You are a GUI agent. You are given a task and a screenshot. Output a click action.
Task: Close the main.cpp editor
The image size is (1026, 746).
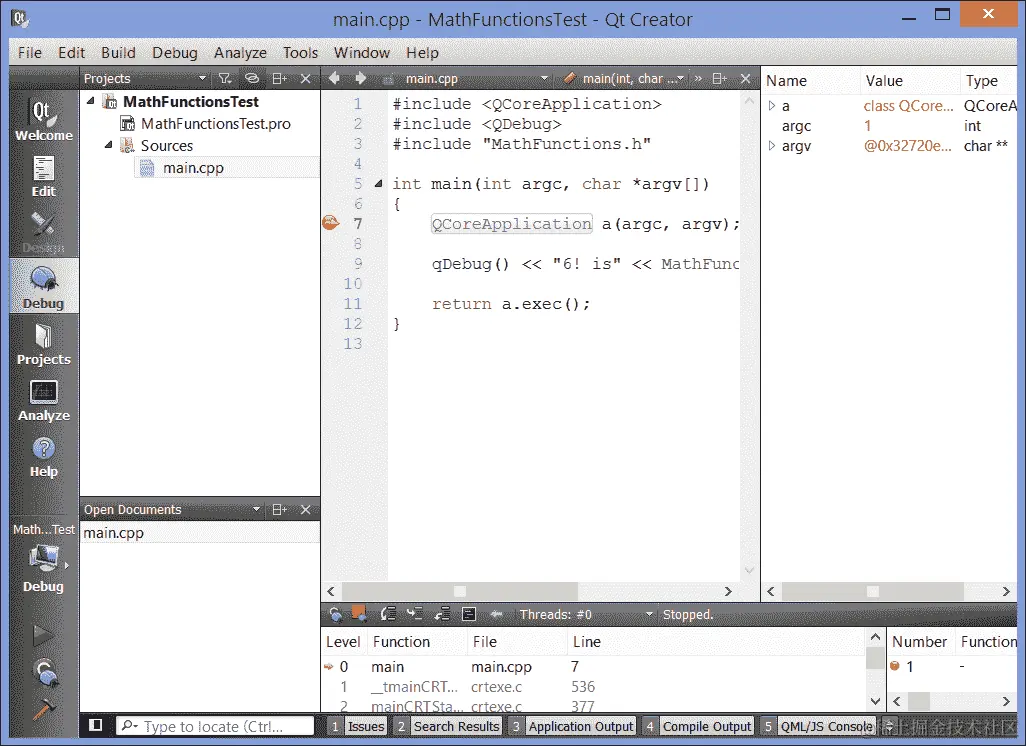tap(745, 79)
